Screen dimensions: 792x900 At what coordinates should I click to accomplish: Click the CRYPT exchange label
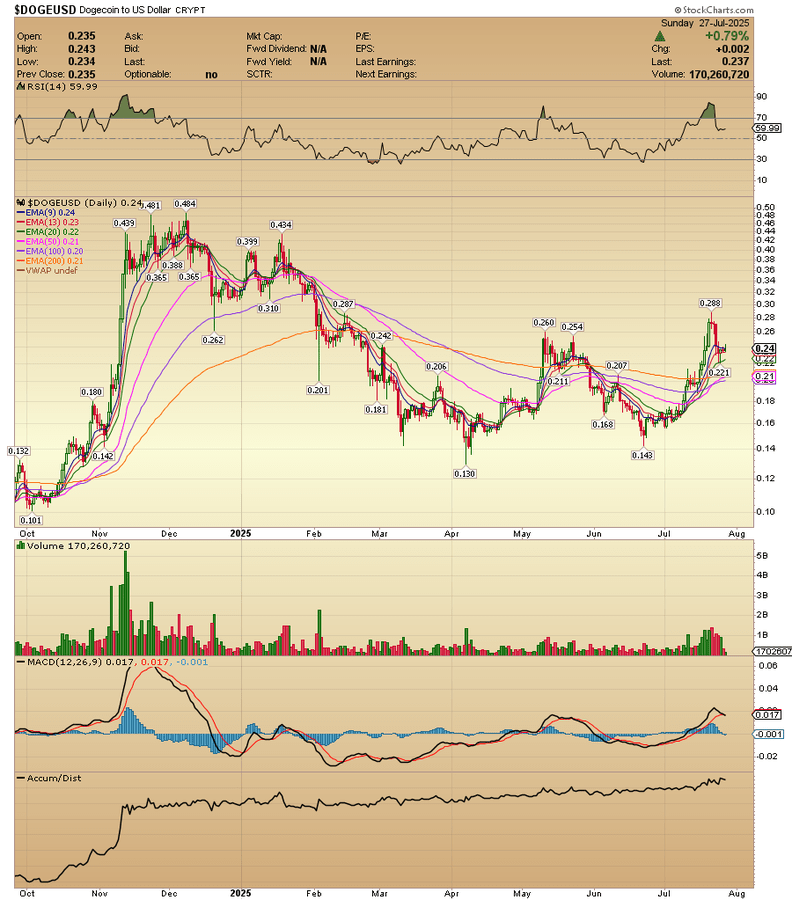point(191,10)
